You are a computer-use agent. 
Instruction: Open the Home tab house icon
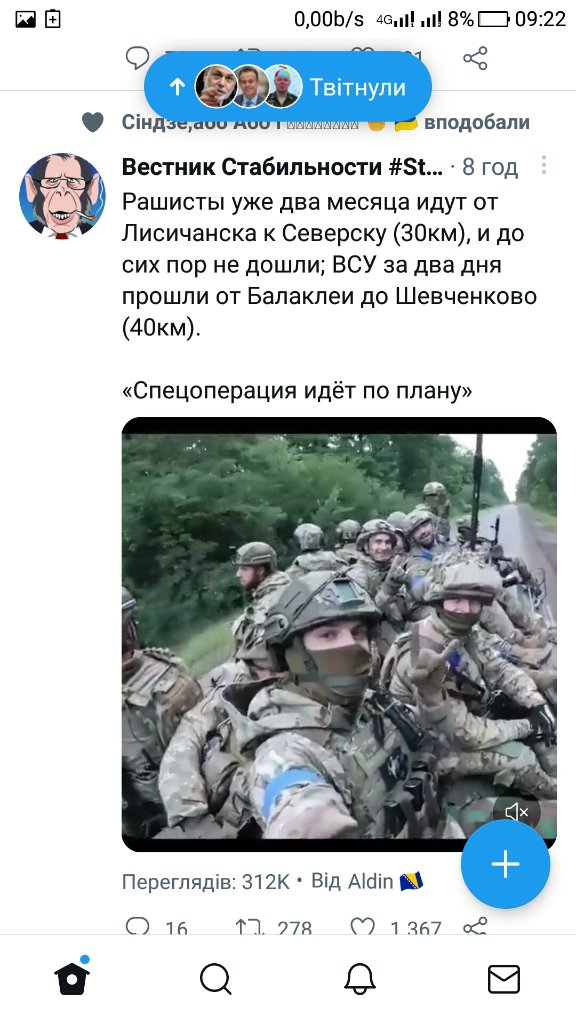pyautogui.click(x=72, y=977)
